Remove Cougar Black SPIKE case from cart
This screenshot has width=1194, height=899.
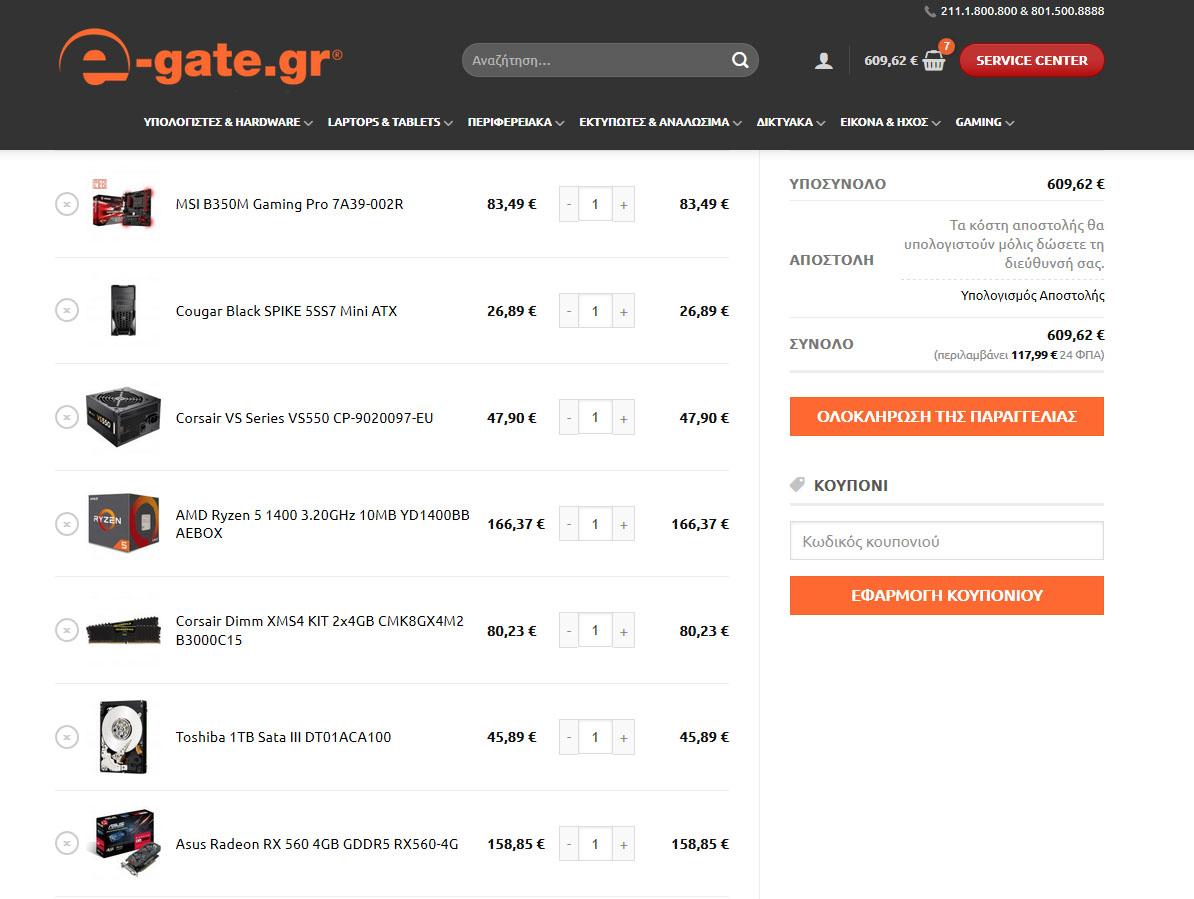point(67,311)
